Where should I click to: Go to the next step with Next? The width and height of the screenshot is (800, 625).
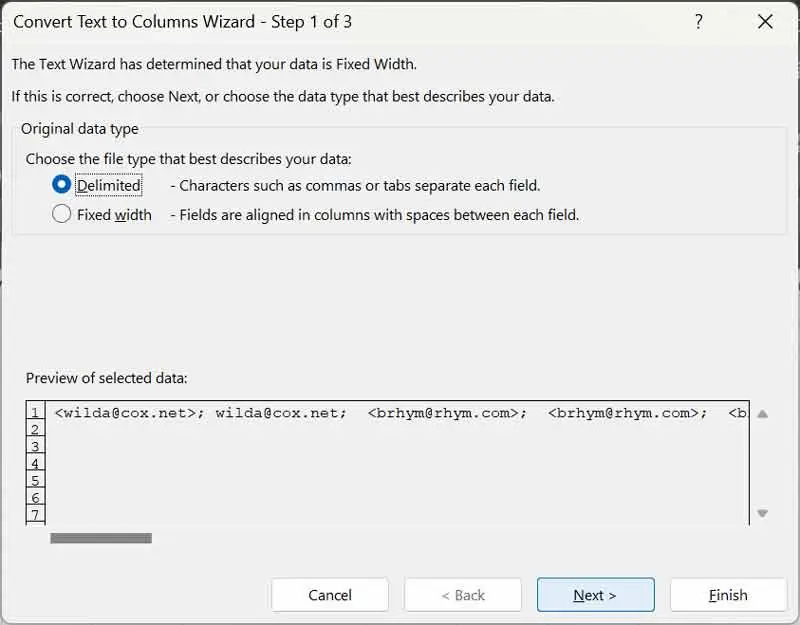pos(595,595)
